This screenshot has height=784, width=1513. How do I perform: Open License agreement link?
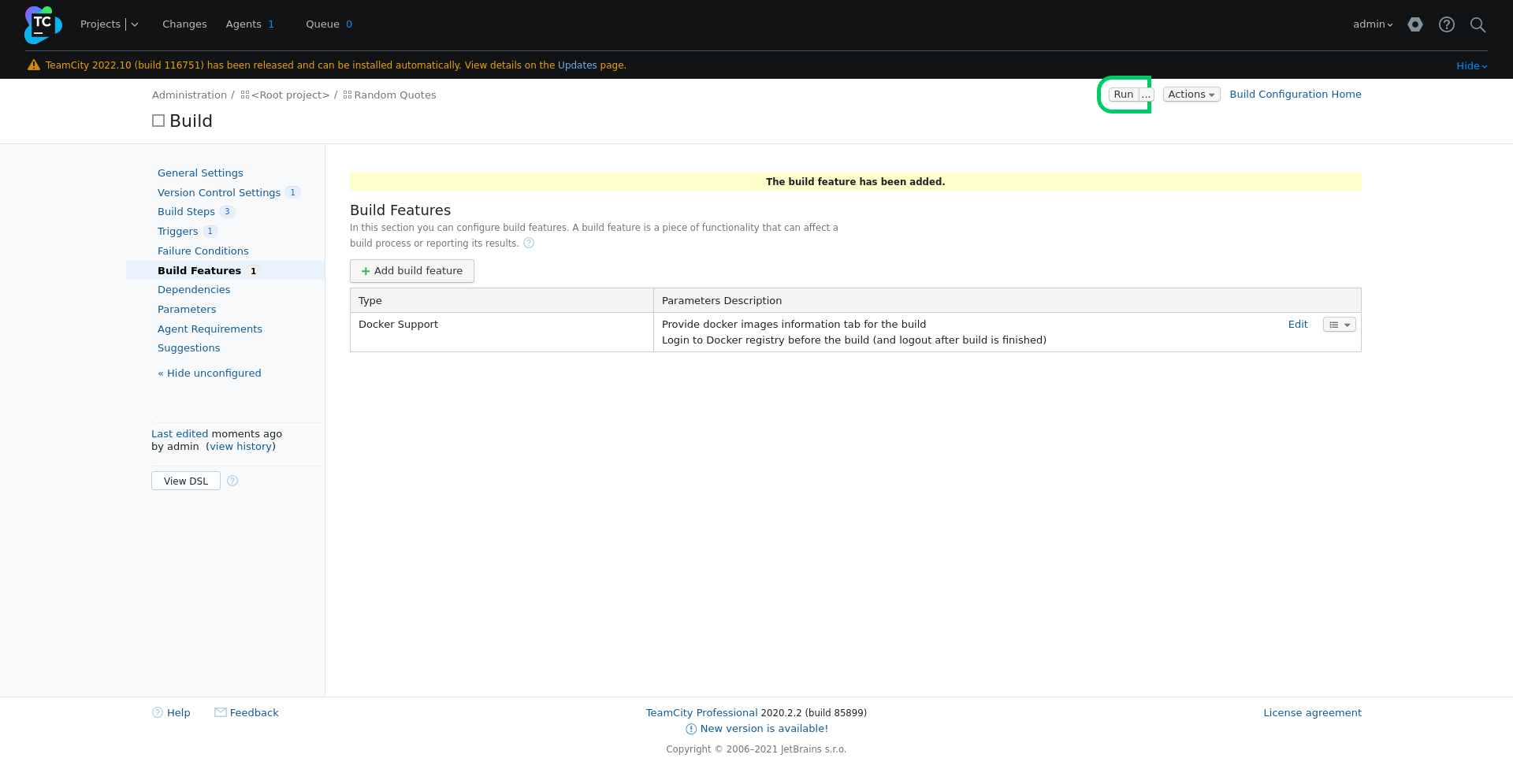[1312, 713]
